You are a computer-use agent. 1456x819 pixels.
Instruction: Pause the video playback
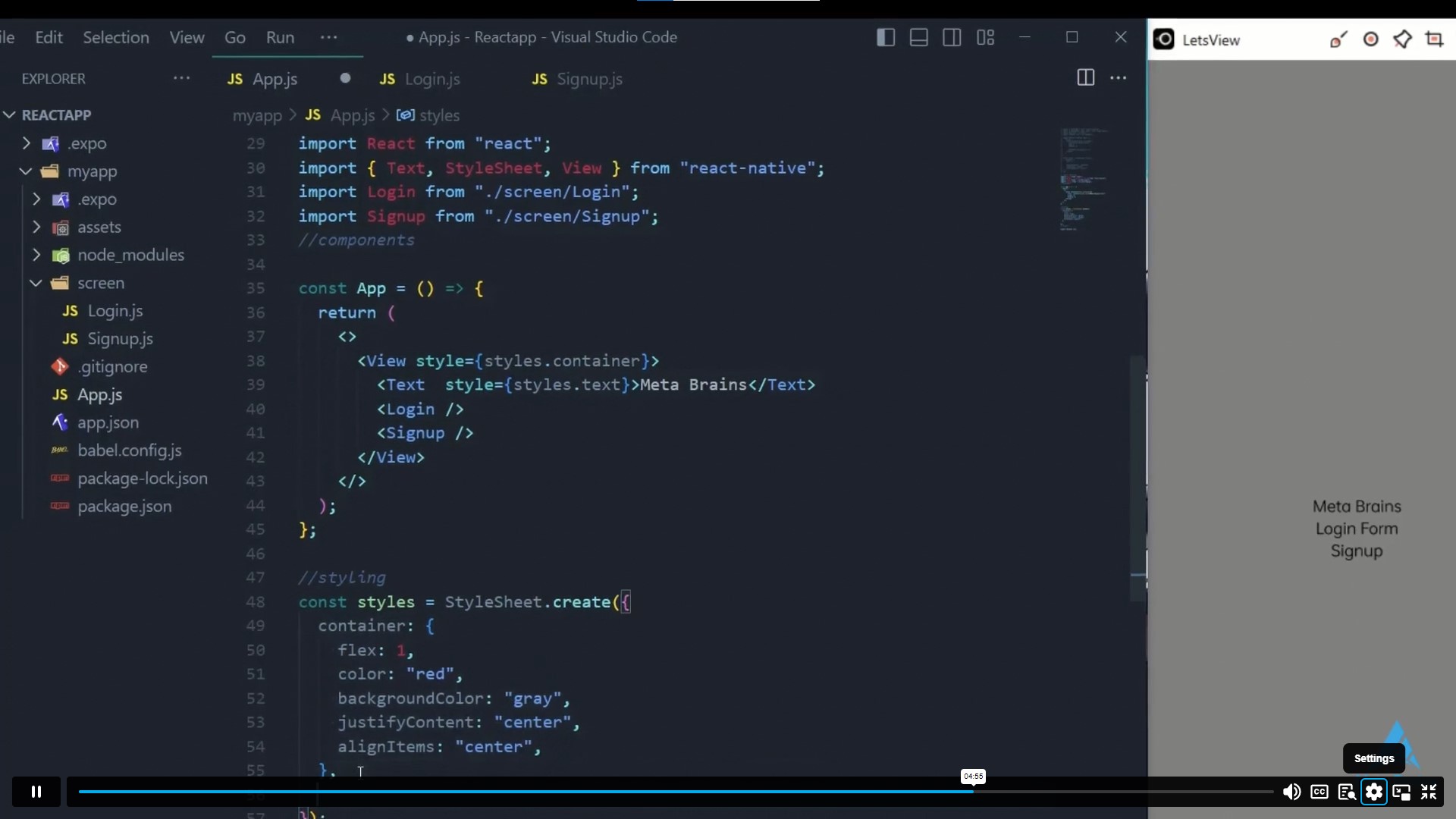pyautogui.click(x=36, y=791)
